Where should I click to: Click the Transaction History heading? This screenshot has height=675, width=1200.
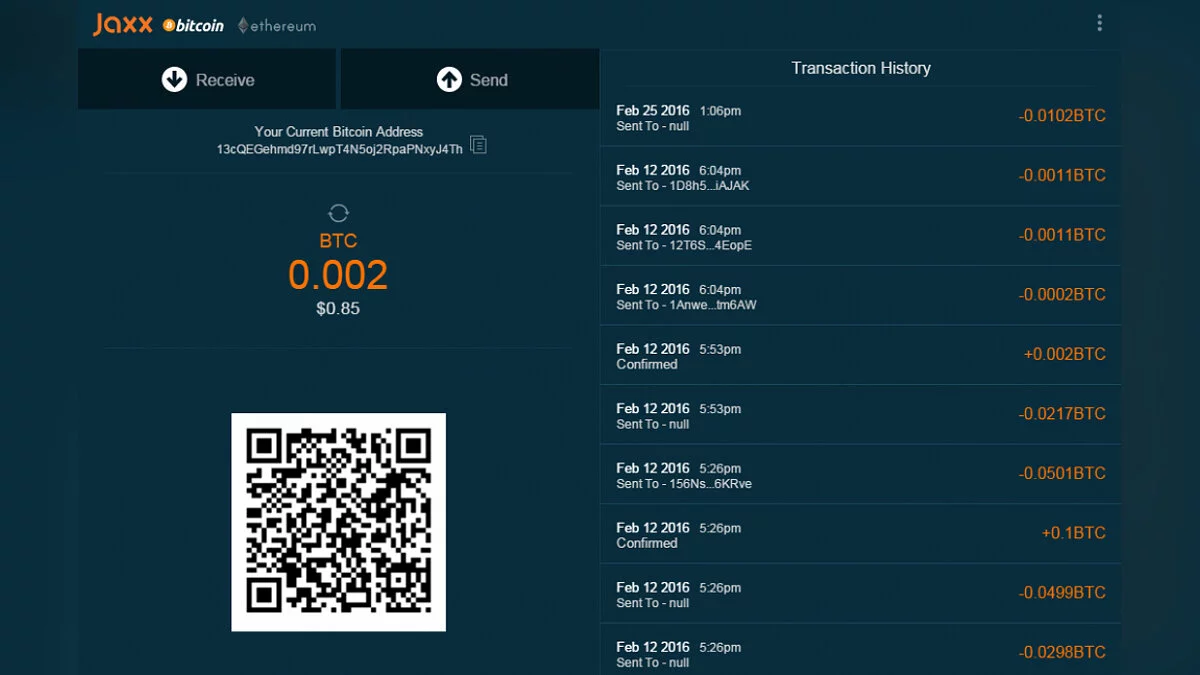click(861, 68)
